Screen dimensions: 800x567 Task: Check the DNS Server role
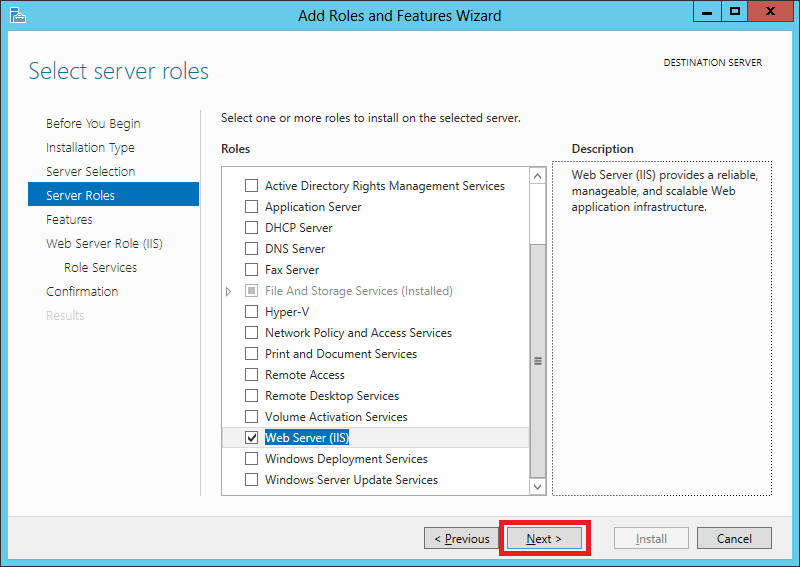point(252,249)
